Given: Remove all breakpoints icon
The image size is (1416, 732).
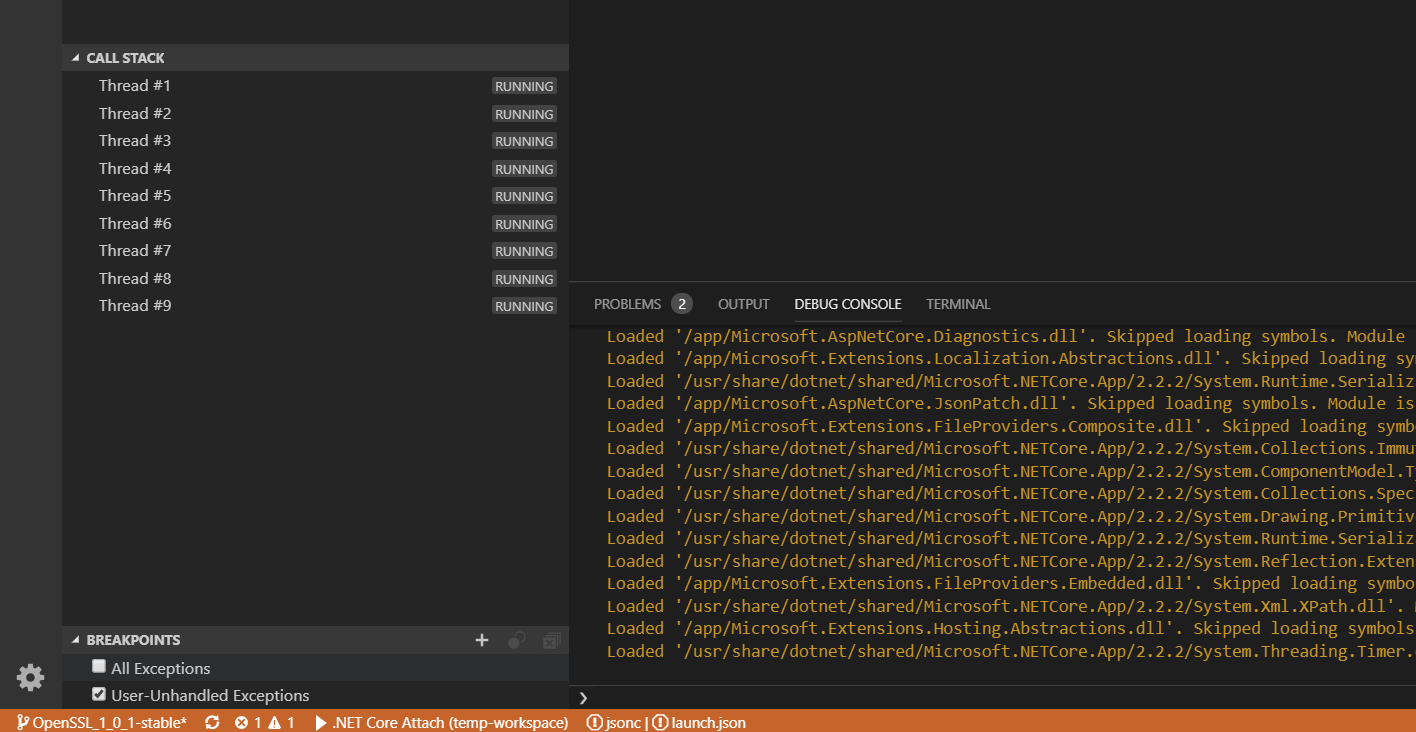Looking at the screenshot, I should 551,640.
